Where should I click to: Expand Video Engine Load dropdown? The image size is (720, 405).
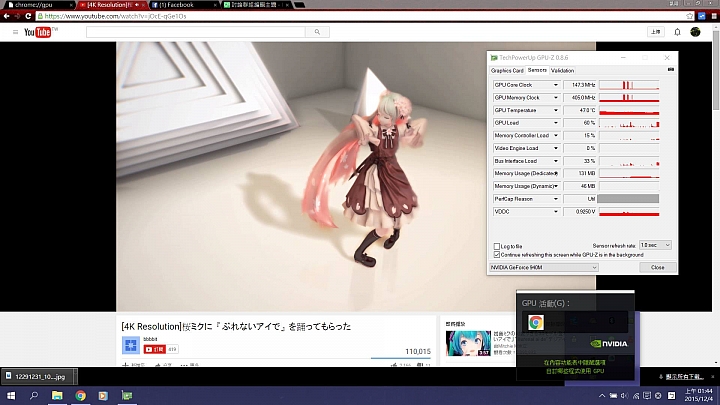tap(556, 148)
